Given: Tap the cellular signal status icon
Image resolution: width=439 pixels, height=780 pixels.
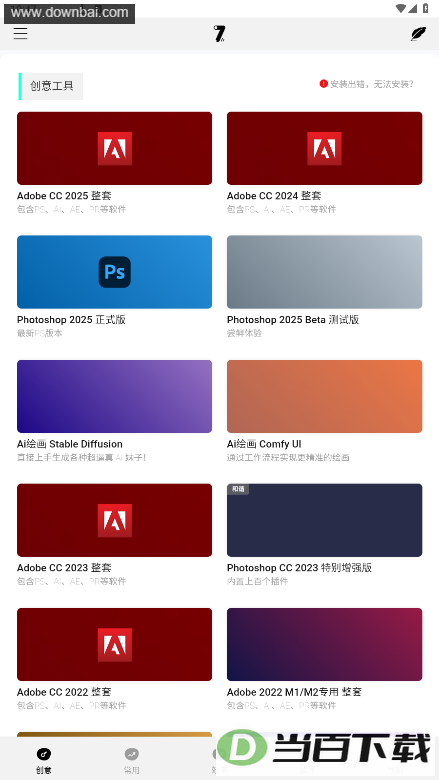Looking at the screenshot, I should [x=413, y=8].
